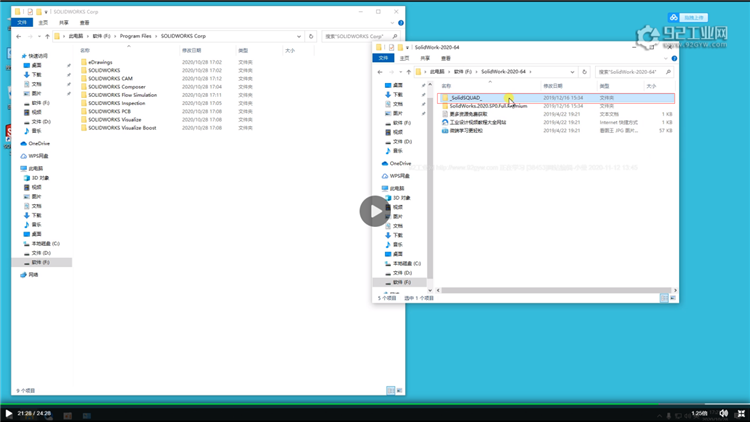Image resolution: width=750 pixels, height=422 pixels.
Task: Switch right window to large icons view
Action: click(673, 298)
